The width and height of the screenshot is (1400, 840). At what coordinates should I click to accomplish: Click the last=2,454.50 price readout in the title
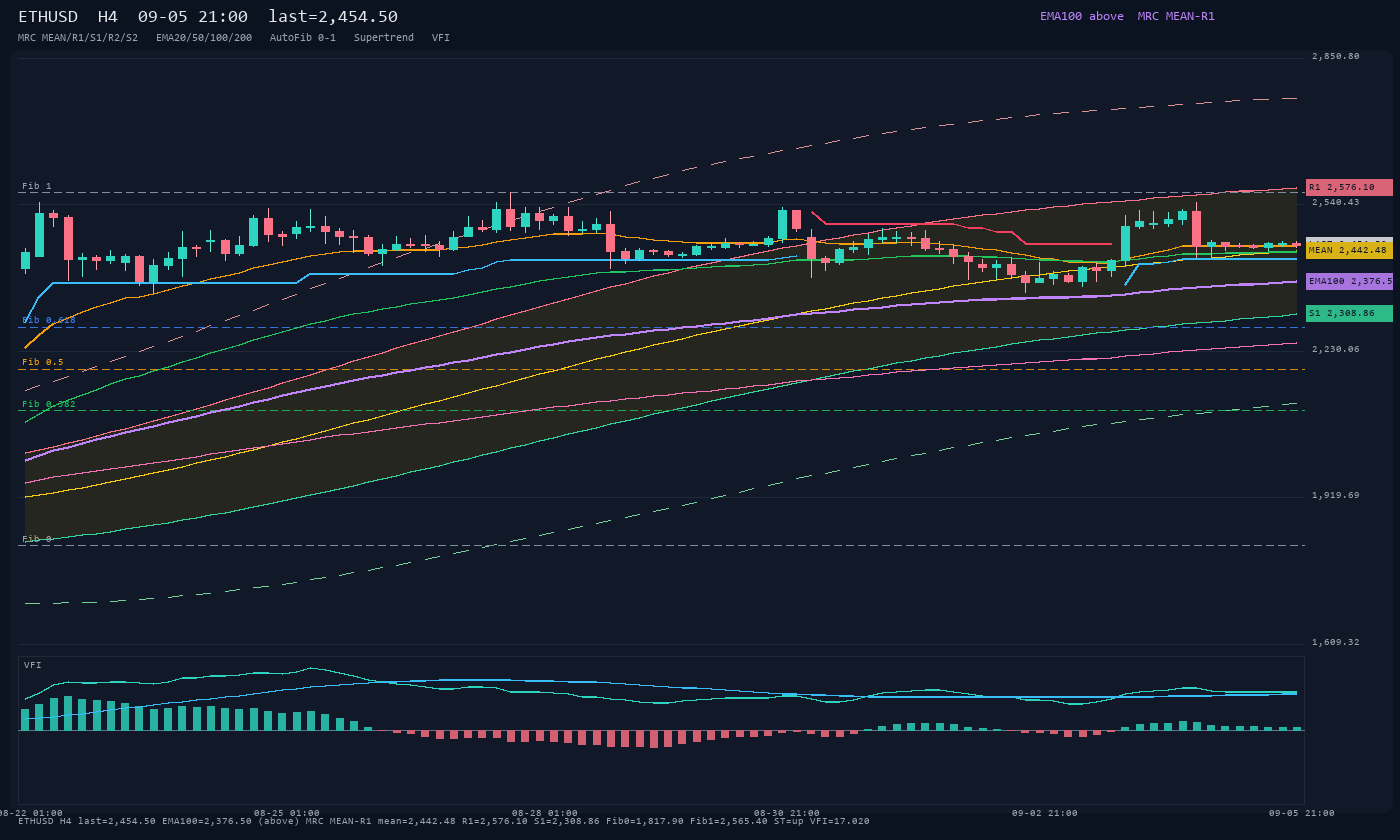click(333, 17)
